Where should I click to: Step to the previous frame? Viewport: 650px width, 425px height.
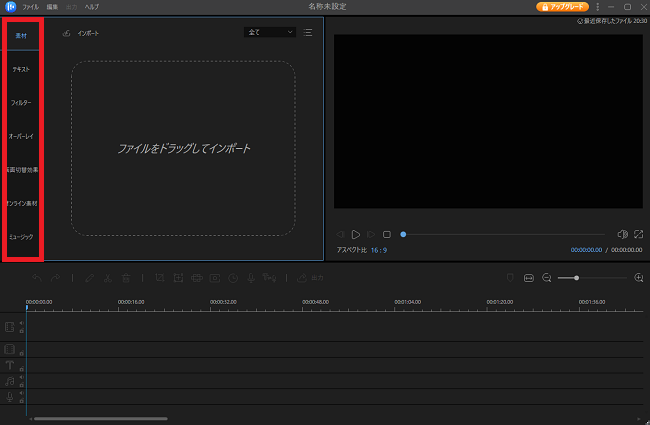340,234
